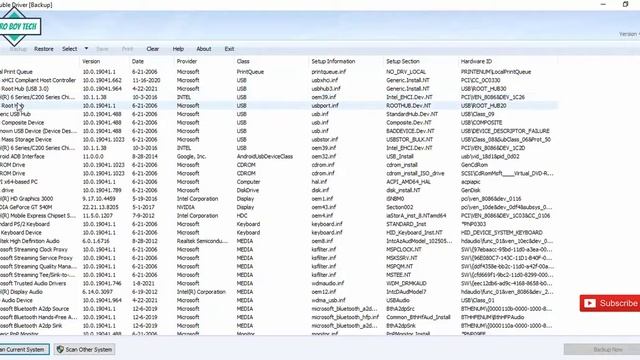Click the DiskDrive class cell

coord(247,190)
